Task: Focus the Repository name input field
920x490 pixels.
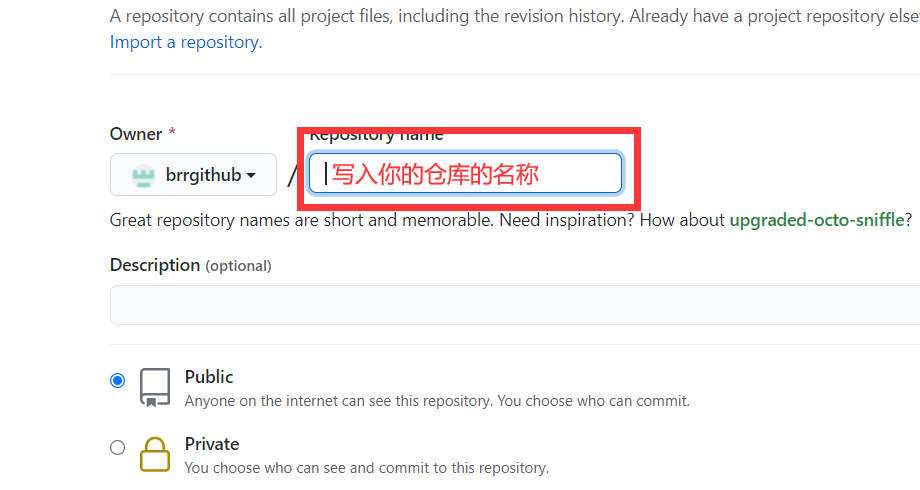Action: click(465, 173)
